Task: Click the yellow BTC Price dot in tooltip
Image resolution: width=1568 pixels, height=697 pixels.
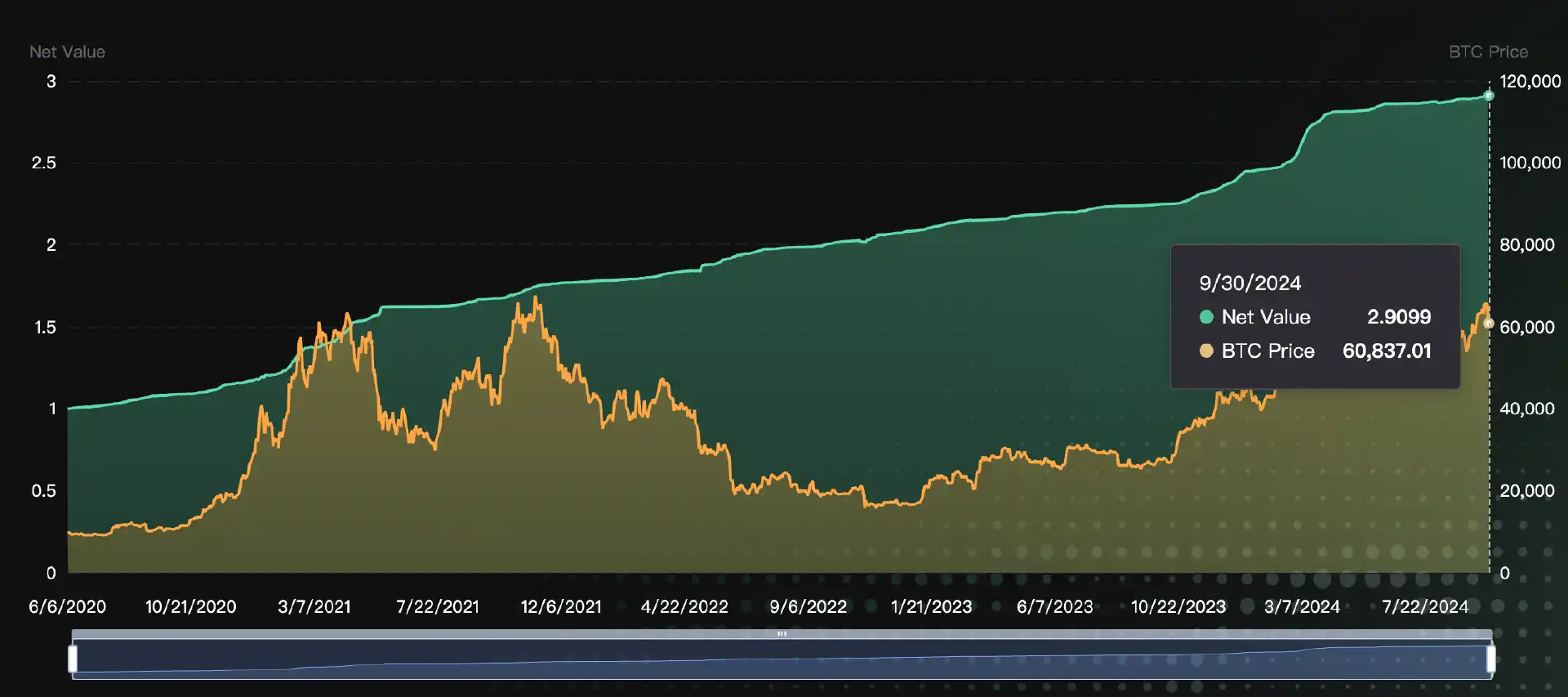Action: [1205, 351]
